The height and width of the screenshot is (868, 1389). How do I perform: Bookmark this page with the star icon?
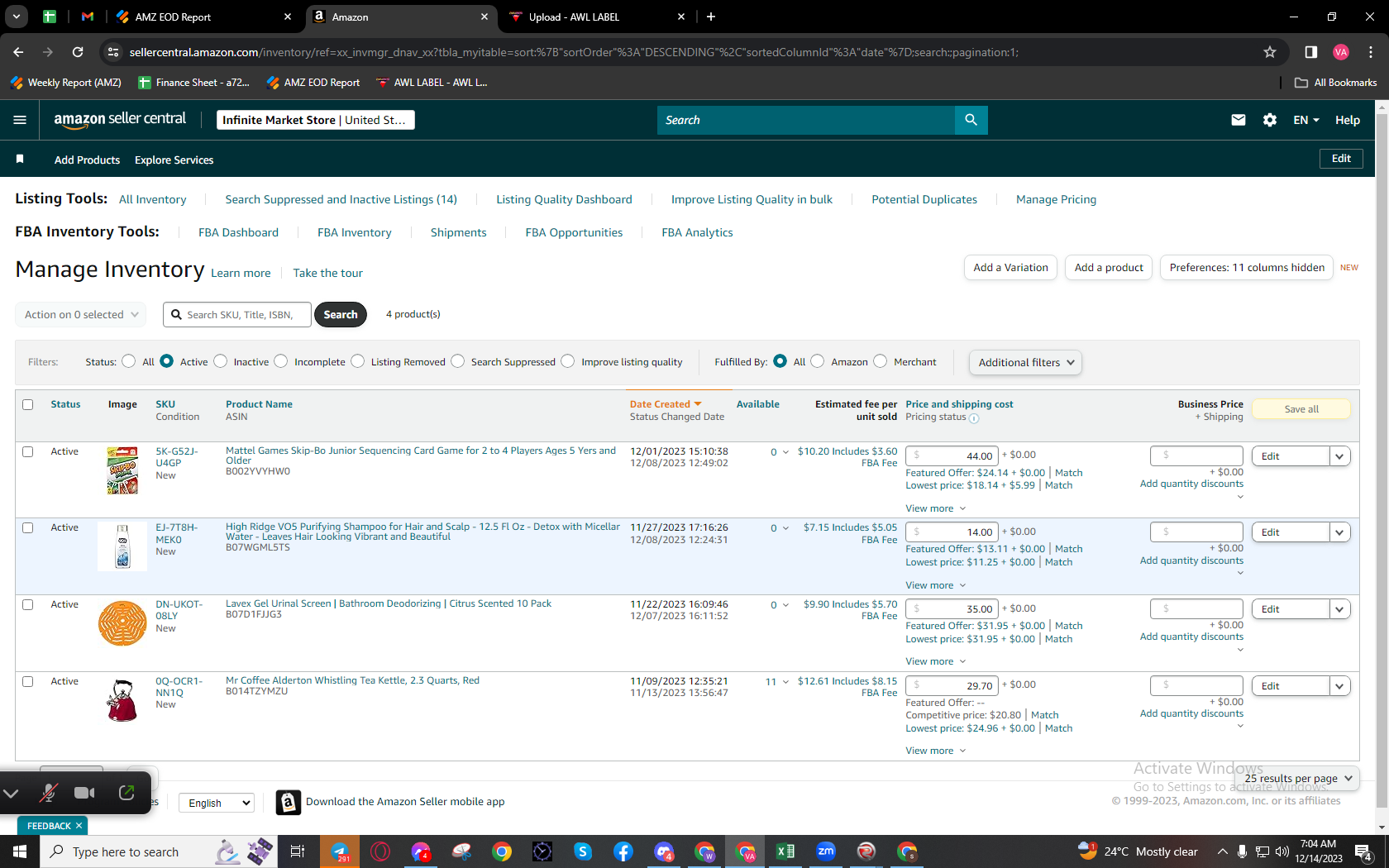tap(1270, 52)
